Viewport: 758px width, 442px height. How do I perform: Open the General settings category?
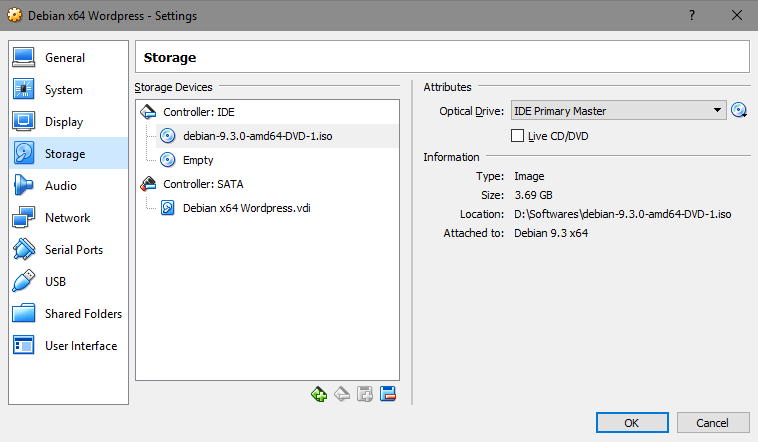[x=68, y=58]
